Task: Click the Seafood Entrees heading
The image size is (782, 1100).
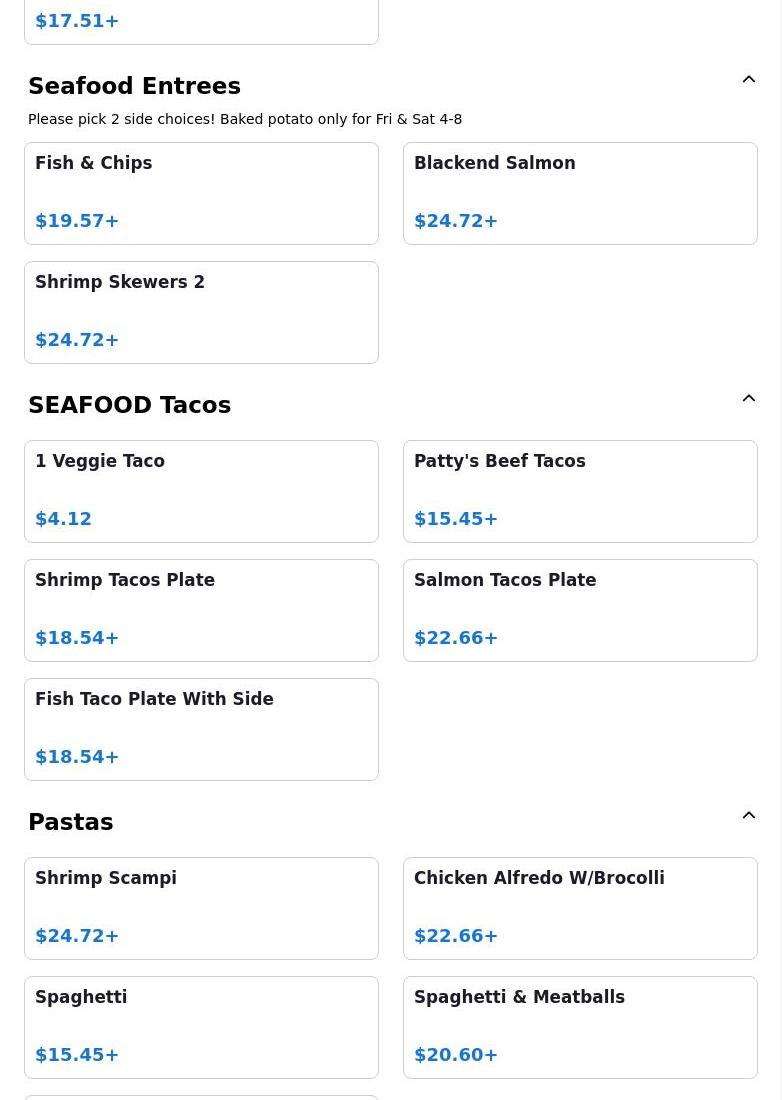Action: (134, 86)
